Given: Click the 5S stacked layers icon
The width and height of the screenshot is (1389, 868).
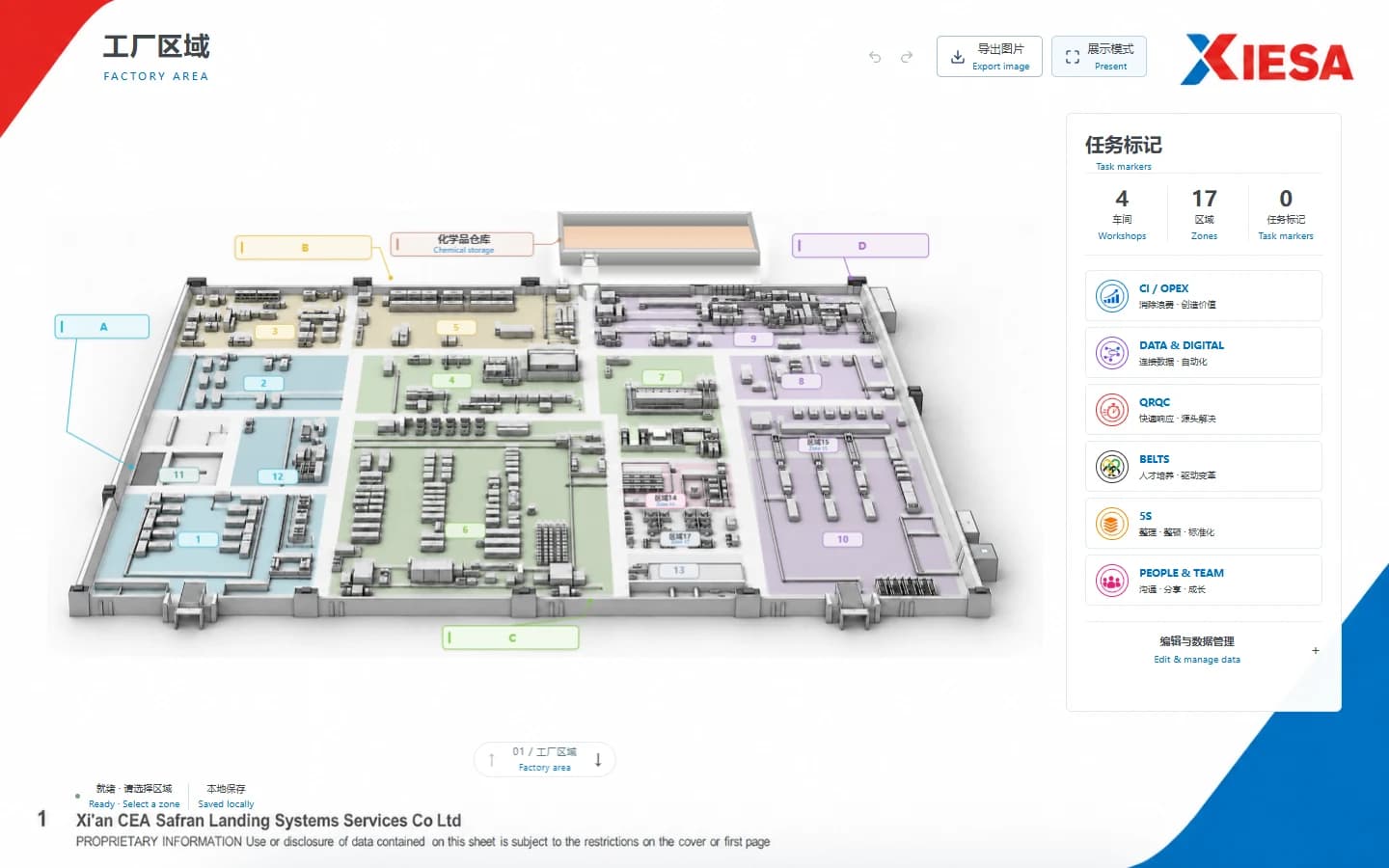Looking at the screenshot, I should coord(1112,524).
